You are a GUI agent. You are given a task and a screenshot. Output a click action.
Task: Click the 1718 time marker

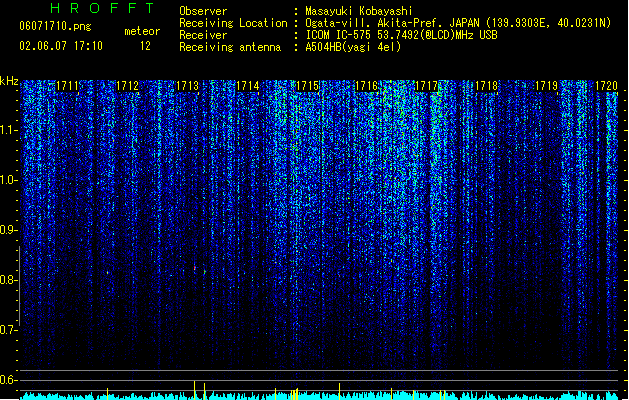pos(487,86)
